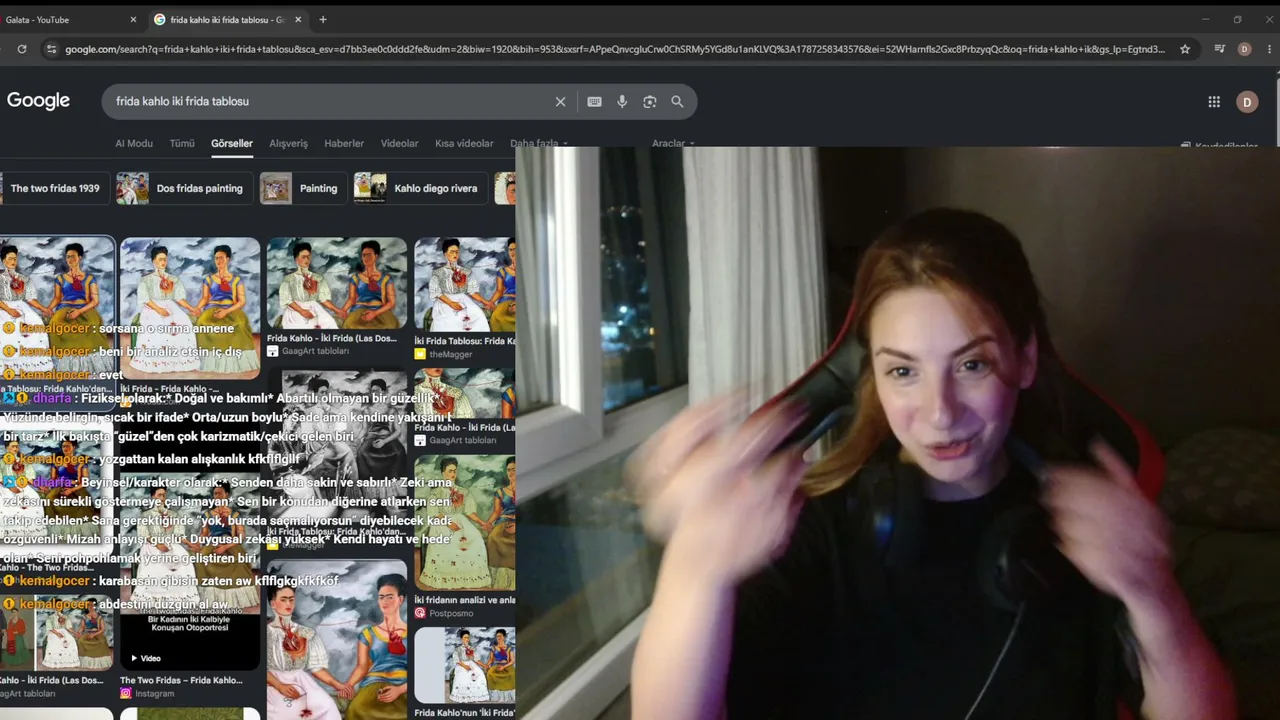This screenshot has width=1280, height=720.
Task: Filter by The two fridas 1939 chip
Action: [x=52, y=188]
